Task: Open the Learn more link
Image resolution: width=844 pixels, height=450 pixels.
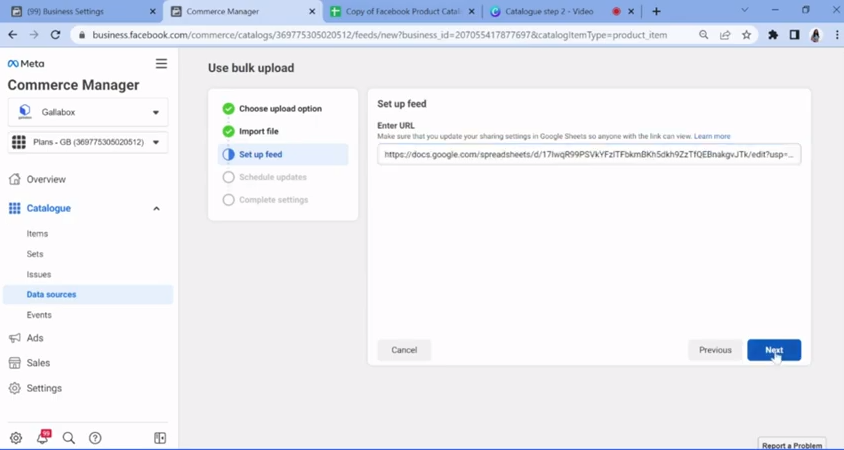Action: point(712,136)
